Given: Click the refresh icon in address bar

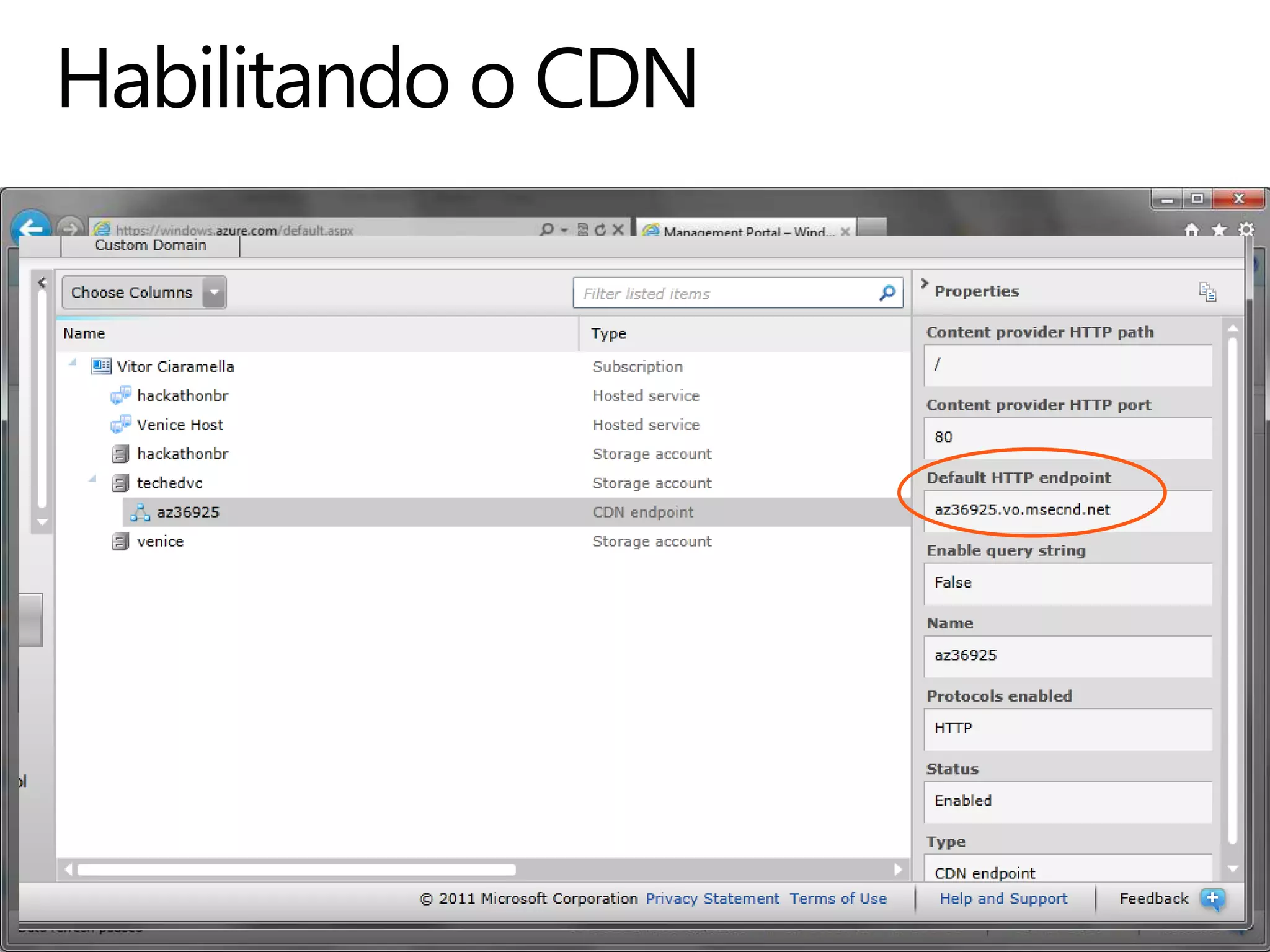Looking at the screenshot, I should tap(600, 230).
